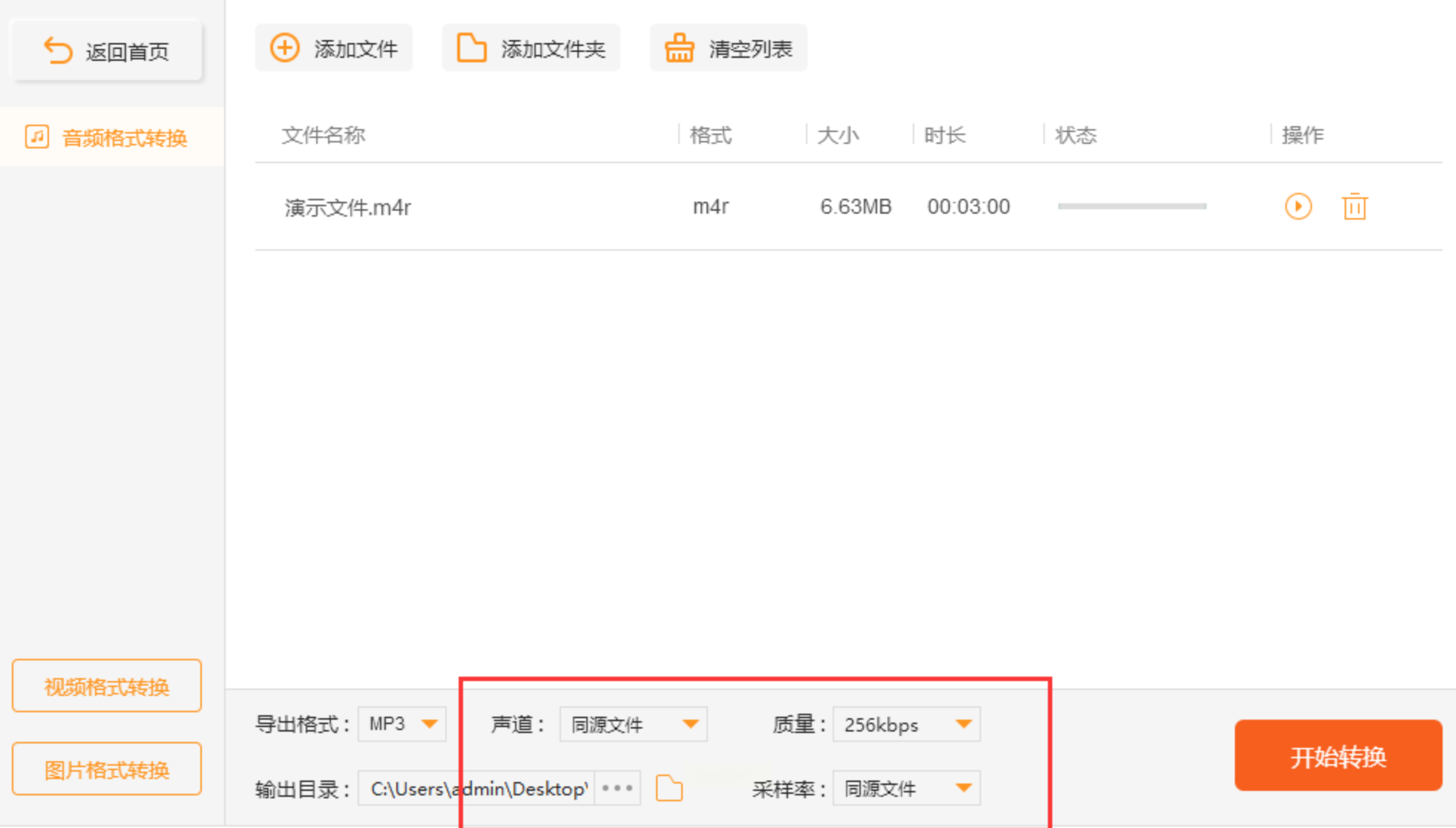This screenshot has height=828, width=1456.
Task: Delete 演示文件.m4r using trash icon
Action: click(1354, 206)
